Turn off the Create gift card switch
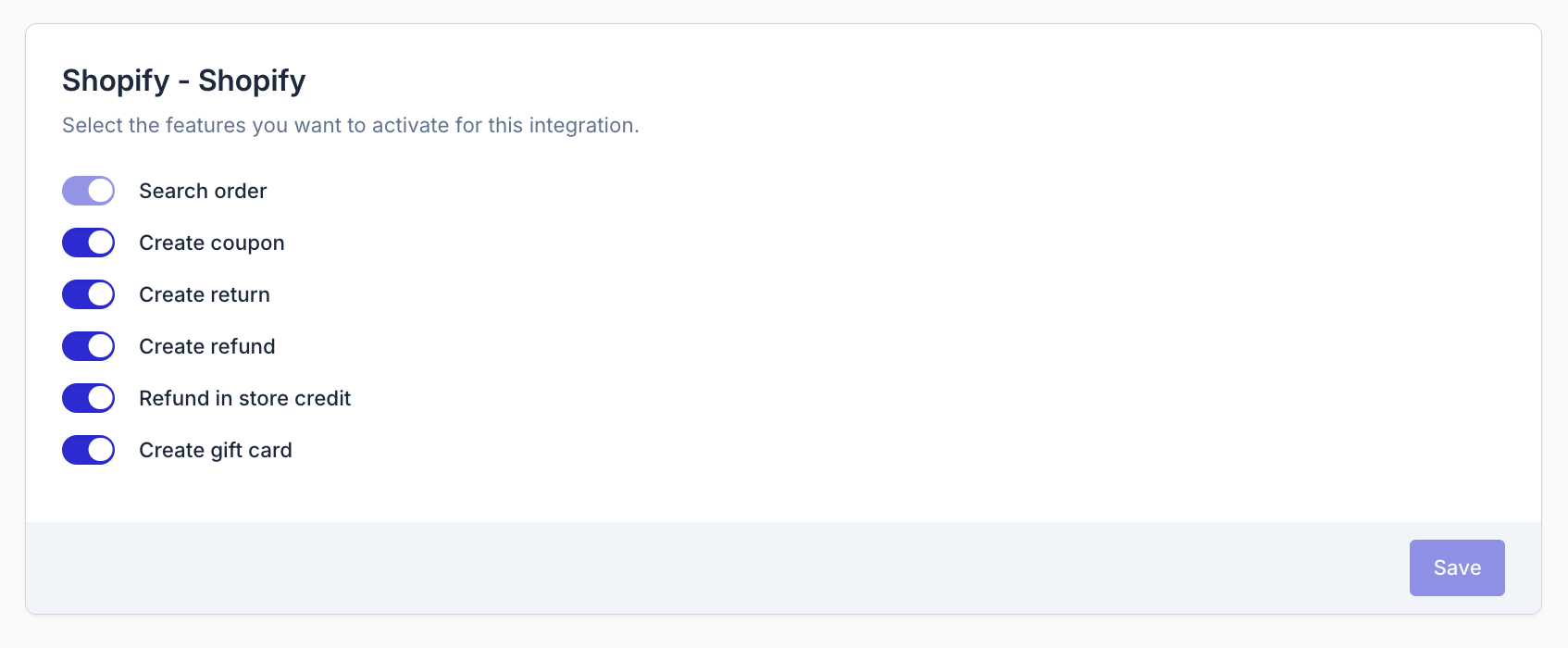This screenshot has height=648, width=1568. coord(89,450)
